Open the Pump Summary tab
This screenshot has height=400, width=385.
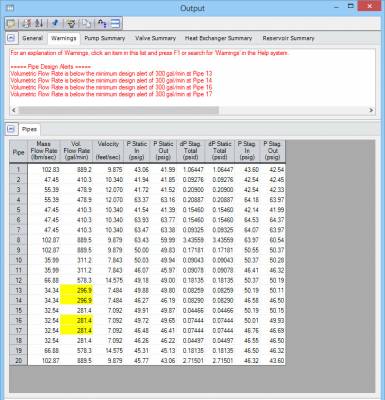tap(104, 38)
